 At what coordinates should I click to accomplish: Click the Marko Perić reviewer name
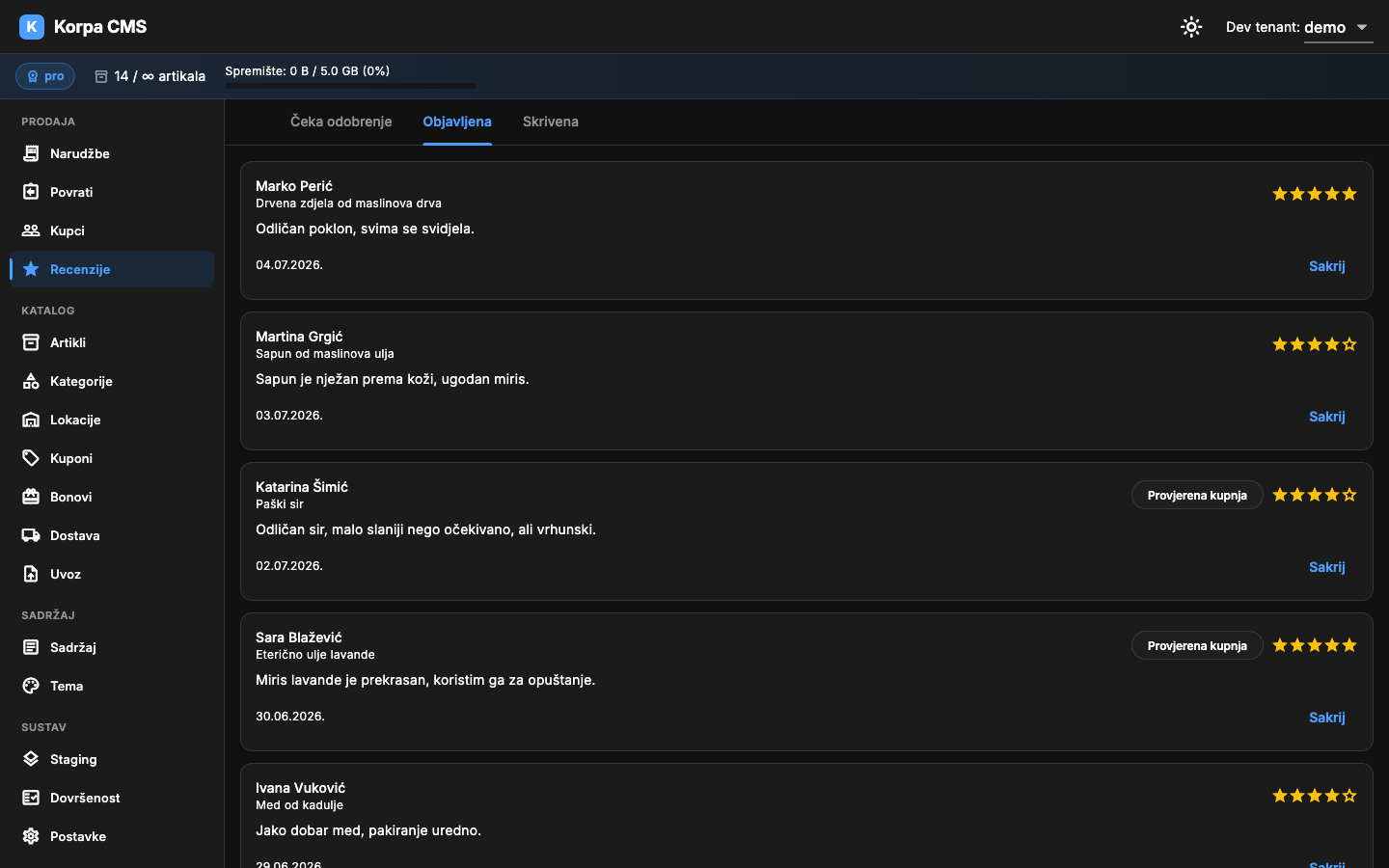pyautogui.click(x=294, y=186)
